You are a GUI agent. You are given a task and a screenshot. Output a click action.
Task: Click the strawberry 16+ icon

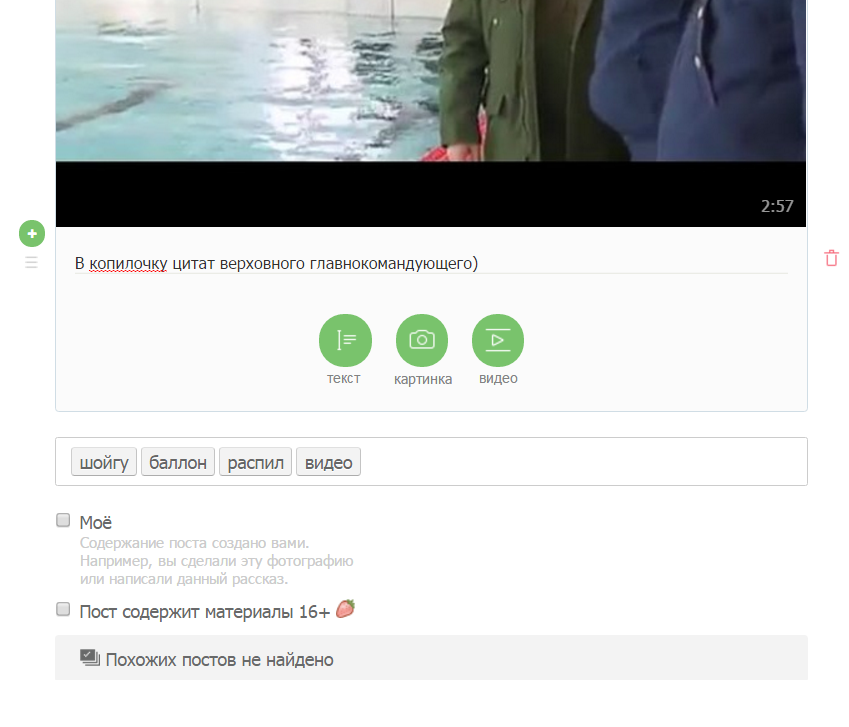[x=345, y=609]
